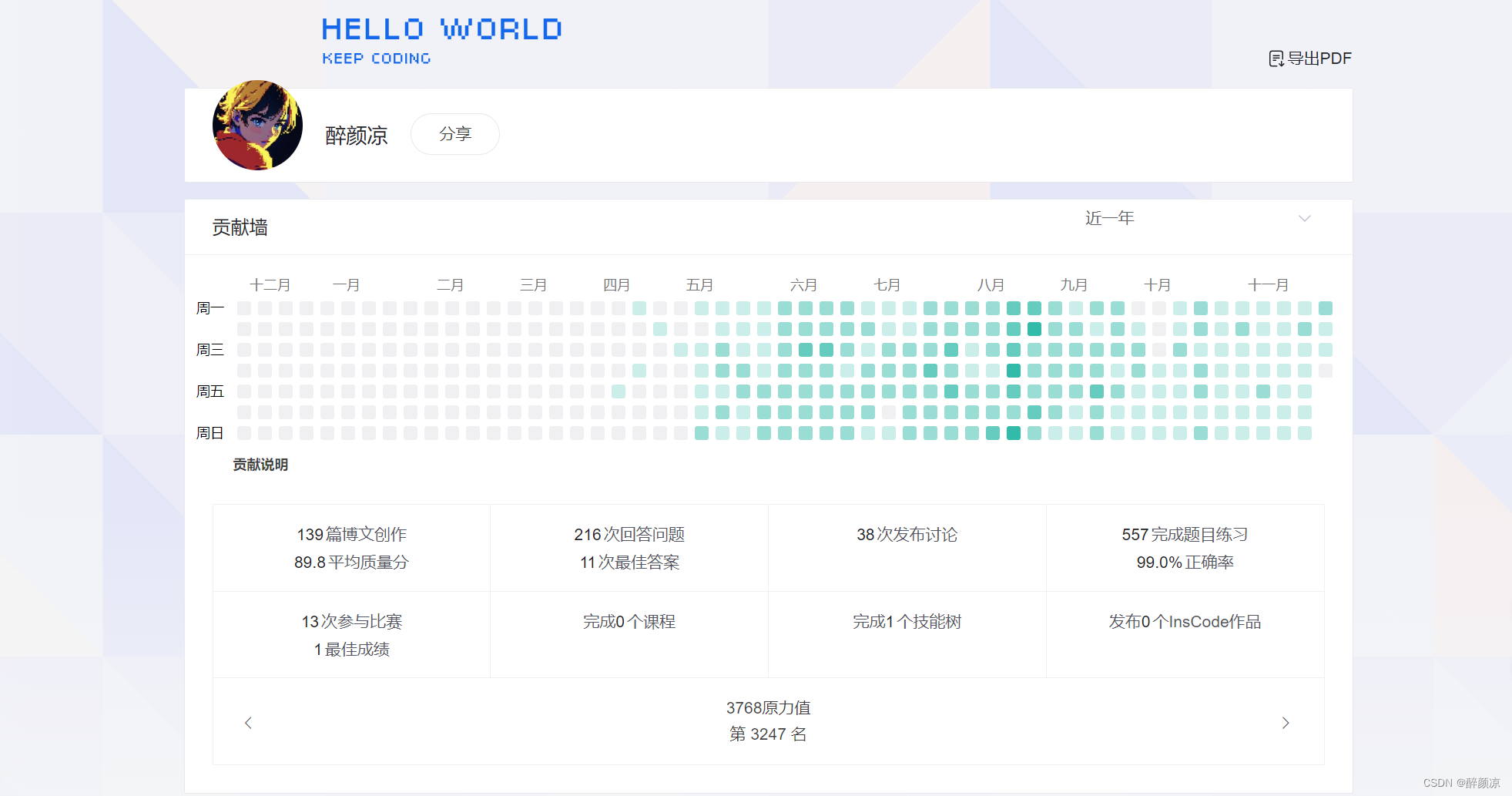Image resolution: width=1512 pixels, height=796 pixels.
Task: Click the 1最佳成绩 text
Action: (x=351, y=650)
